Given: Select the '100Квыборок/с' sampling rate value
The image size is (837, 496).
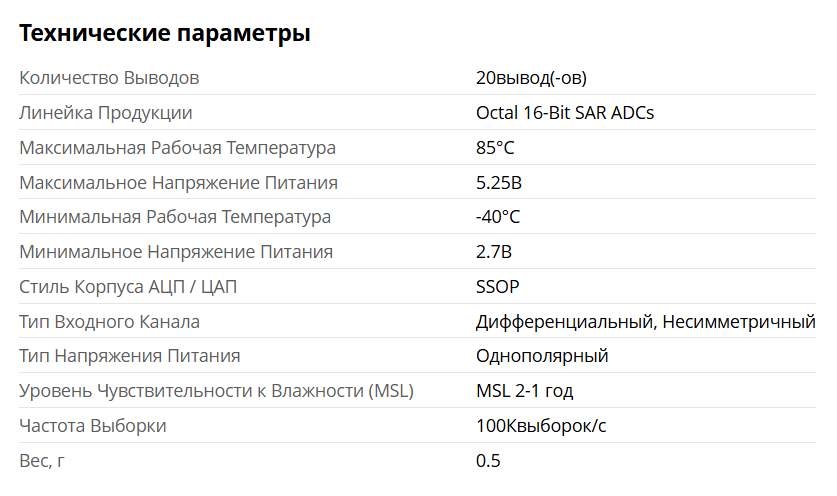Looking at the screenshot, I should [541, 426].
